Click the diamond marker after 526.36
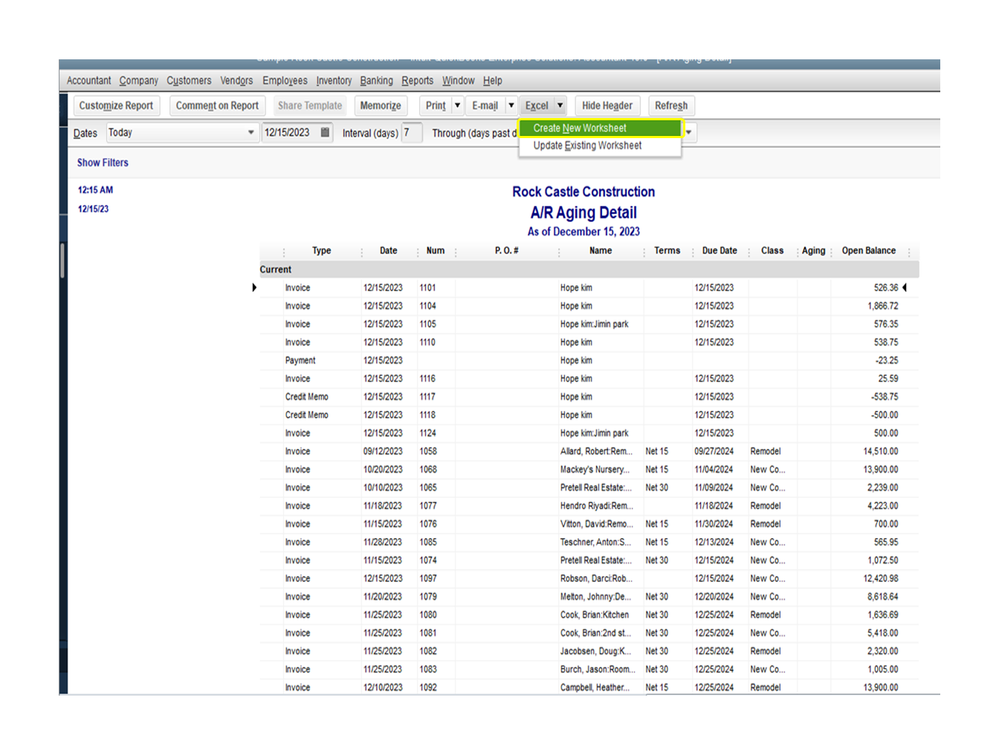 (x=905, y=288)
